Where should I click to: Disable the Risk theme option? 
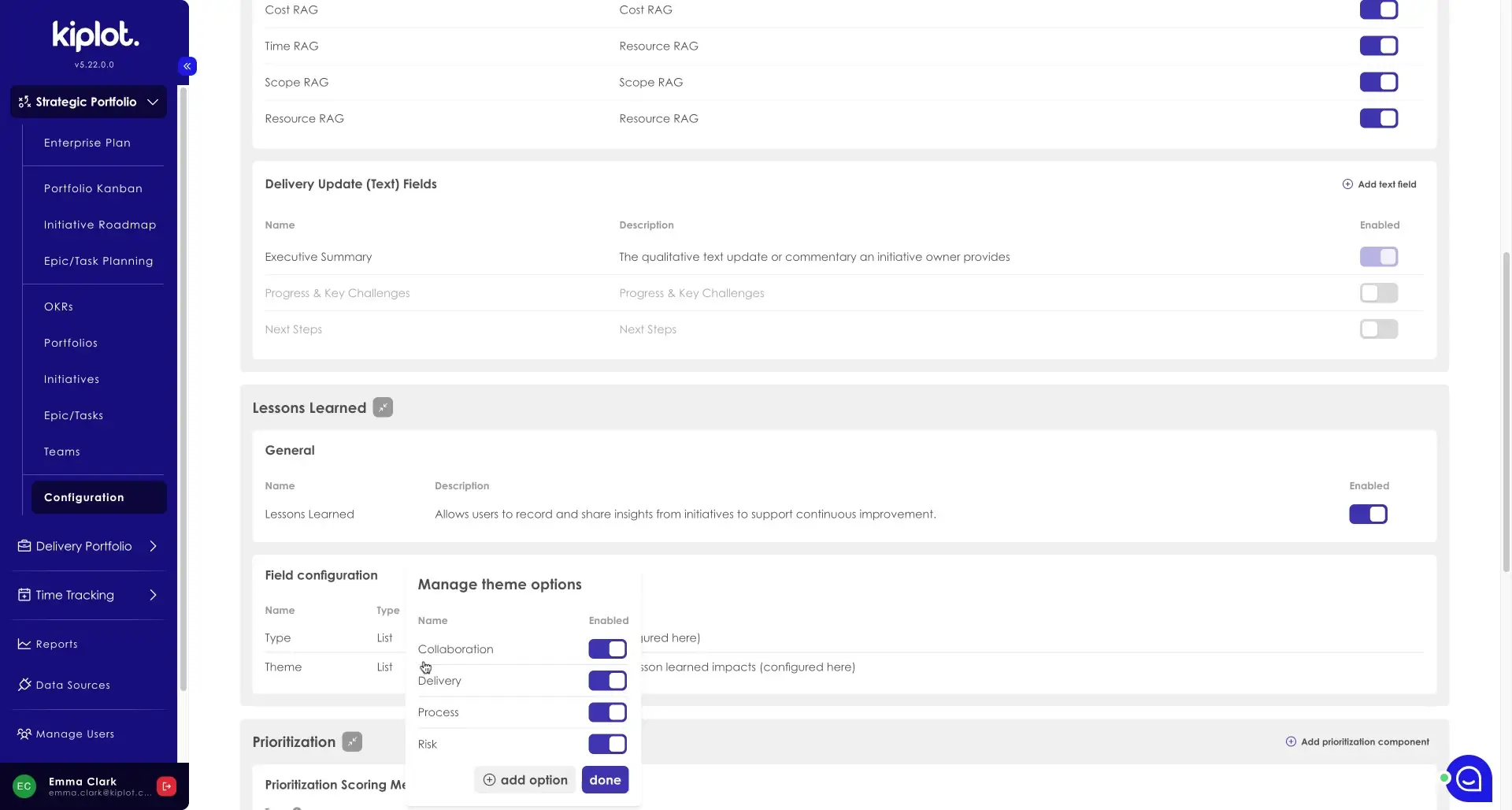tap(607, 744)
